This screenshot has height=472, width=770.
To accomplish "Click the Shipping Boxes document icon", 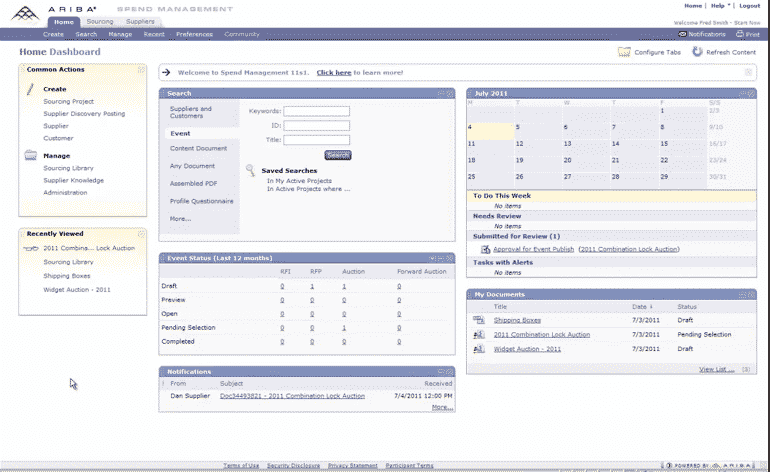I will tap(480, 320).
